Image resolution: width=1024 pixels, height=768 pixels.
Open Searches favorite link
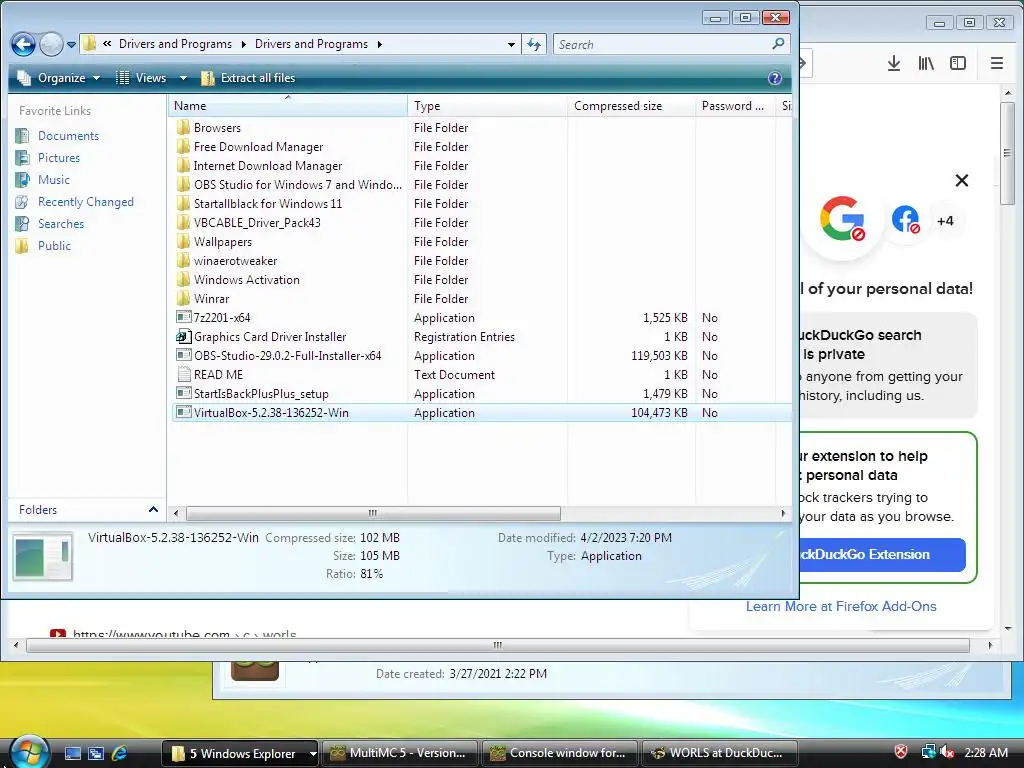(x=61, y=223)
